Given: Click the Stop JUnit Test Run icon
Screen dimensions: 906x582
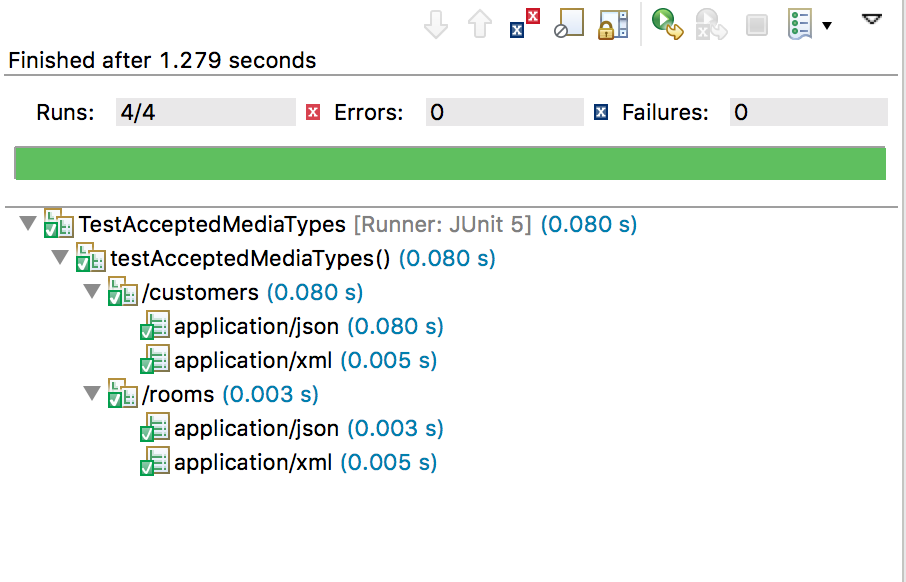Looking at the screenshot, I should tap(756, 25).
